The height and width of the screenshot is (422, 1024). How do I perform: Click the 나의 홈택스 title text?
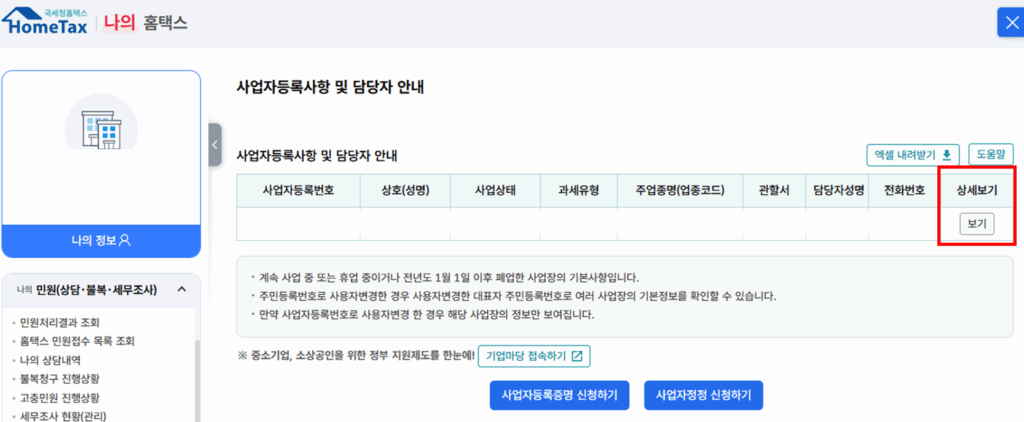click(146, 23)
